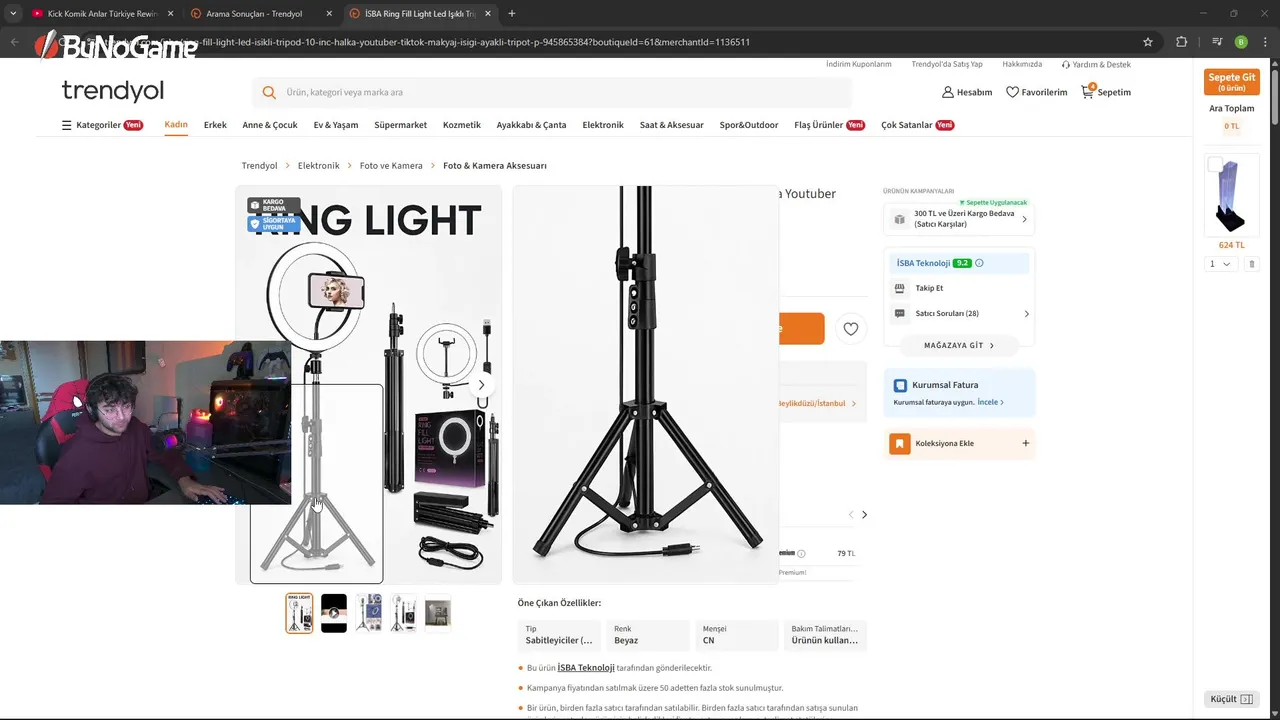Open the browser media control icon

[x=1217, y=42]
